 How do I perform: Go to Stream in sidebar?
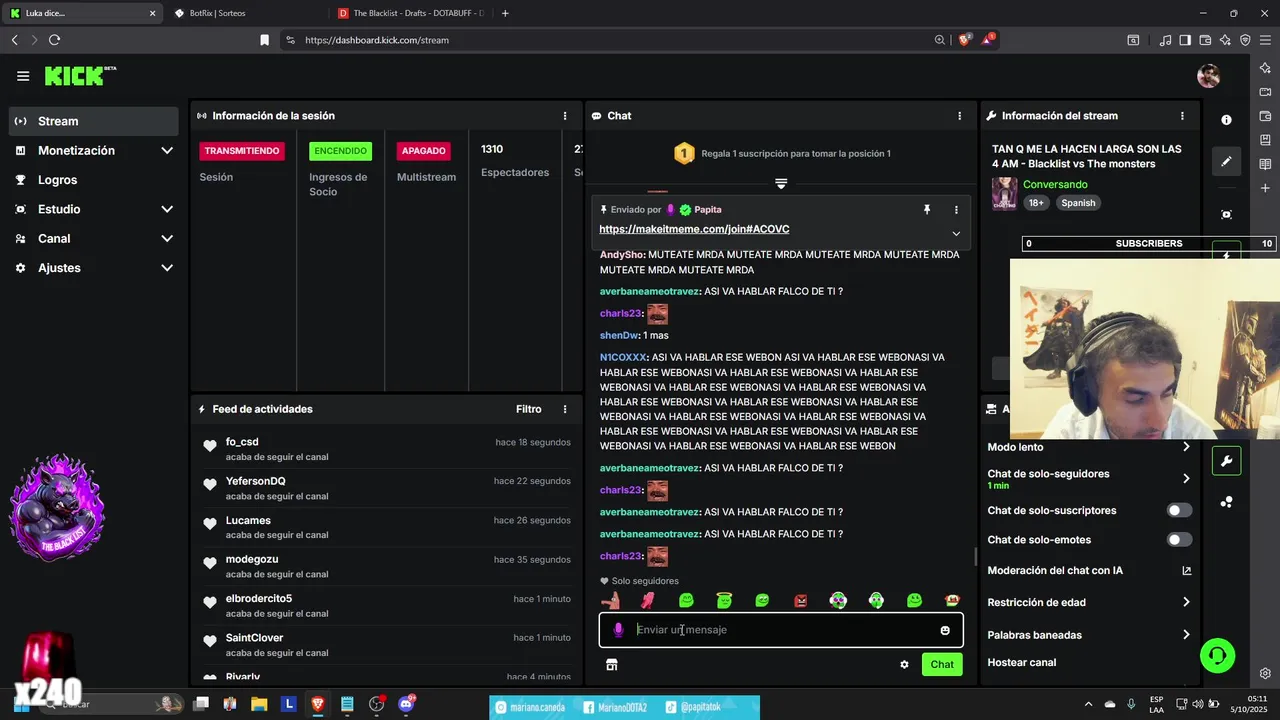click(x=93, y=121)
